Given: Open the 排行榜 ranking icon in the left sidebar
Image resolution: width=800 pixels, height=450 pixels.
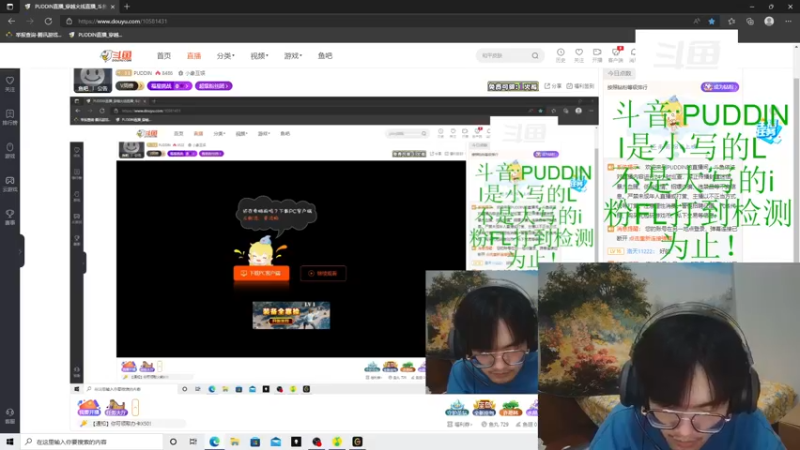Looking at the screenshot, I should [10, 117].
